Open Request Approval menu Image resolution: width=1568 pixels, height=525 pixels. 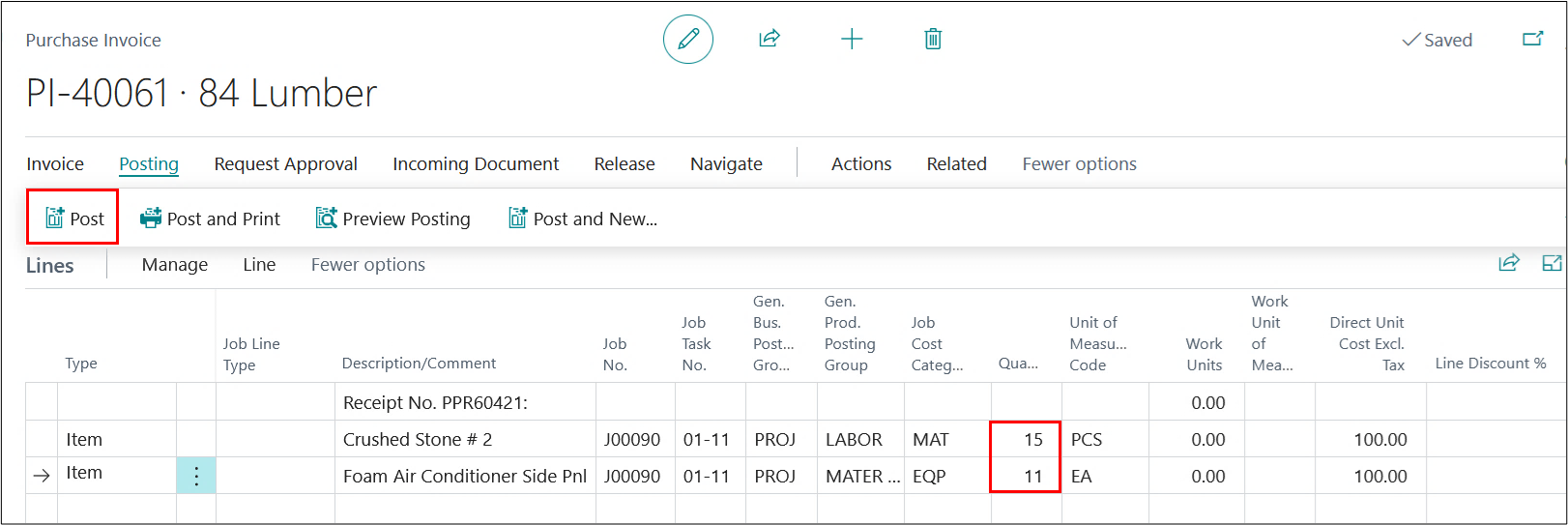[285, 164]
